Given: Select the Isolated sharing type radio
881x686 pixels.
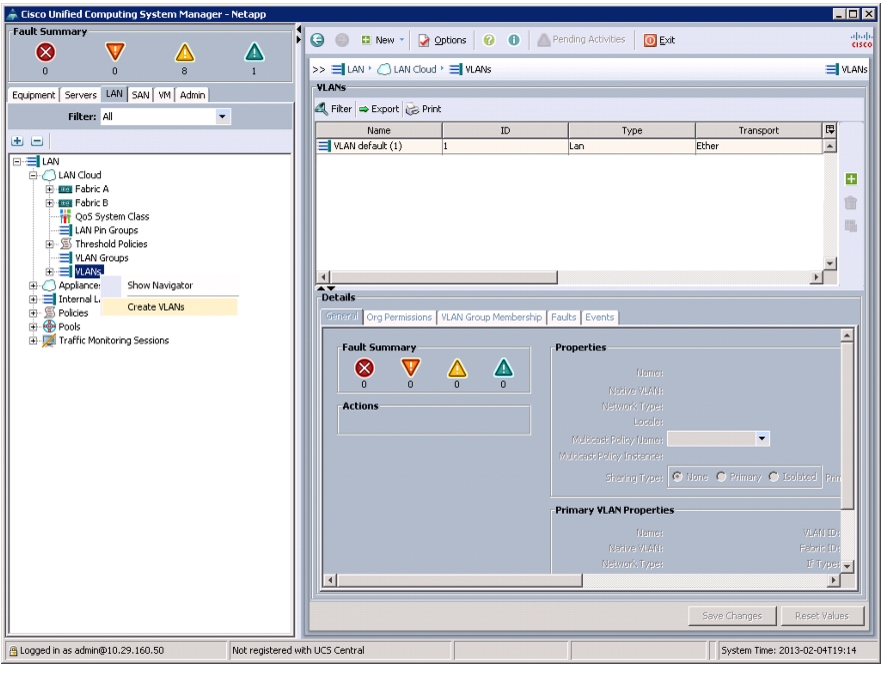Looking at the screenshot, I should click(774, 476).
